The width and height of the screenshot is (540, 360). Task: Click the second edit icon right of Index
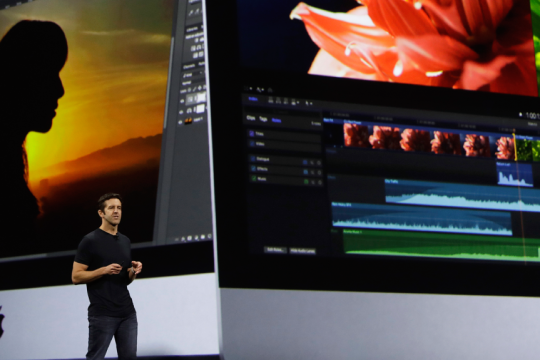(x=278, y=101)
